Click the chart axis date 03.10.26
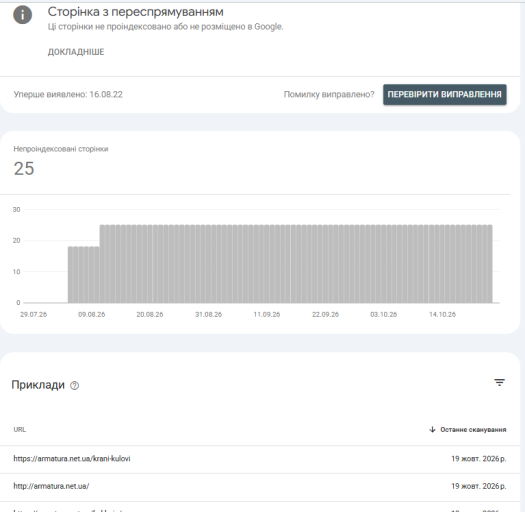This screenshot has height=512, width=525. [383, 314]
